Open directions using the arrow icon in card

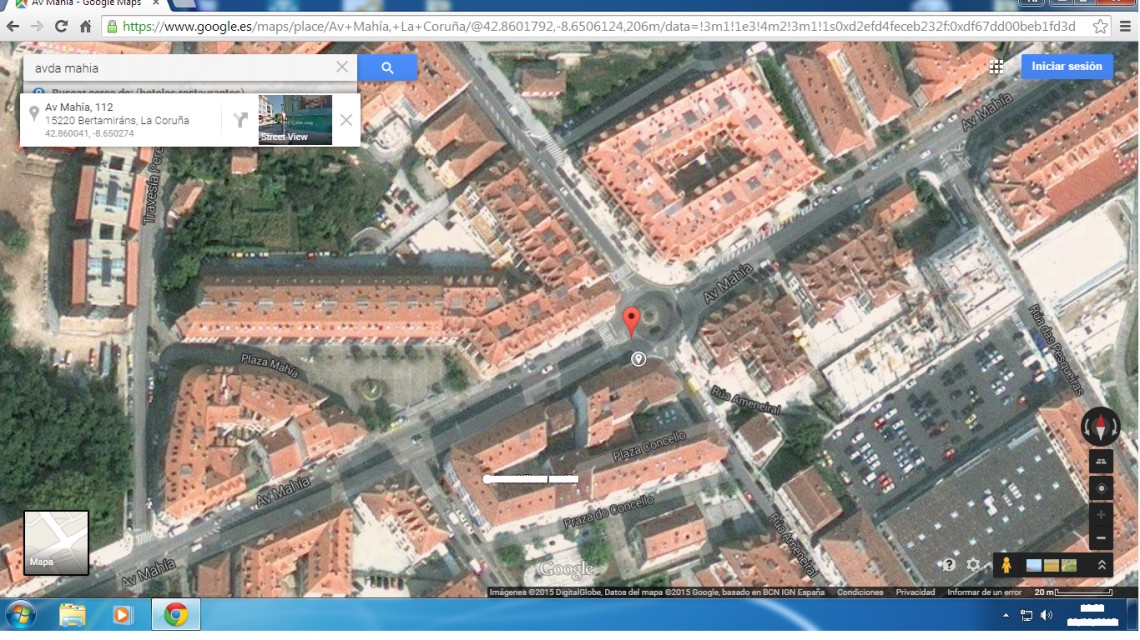(240, 119)
